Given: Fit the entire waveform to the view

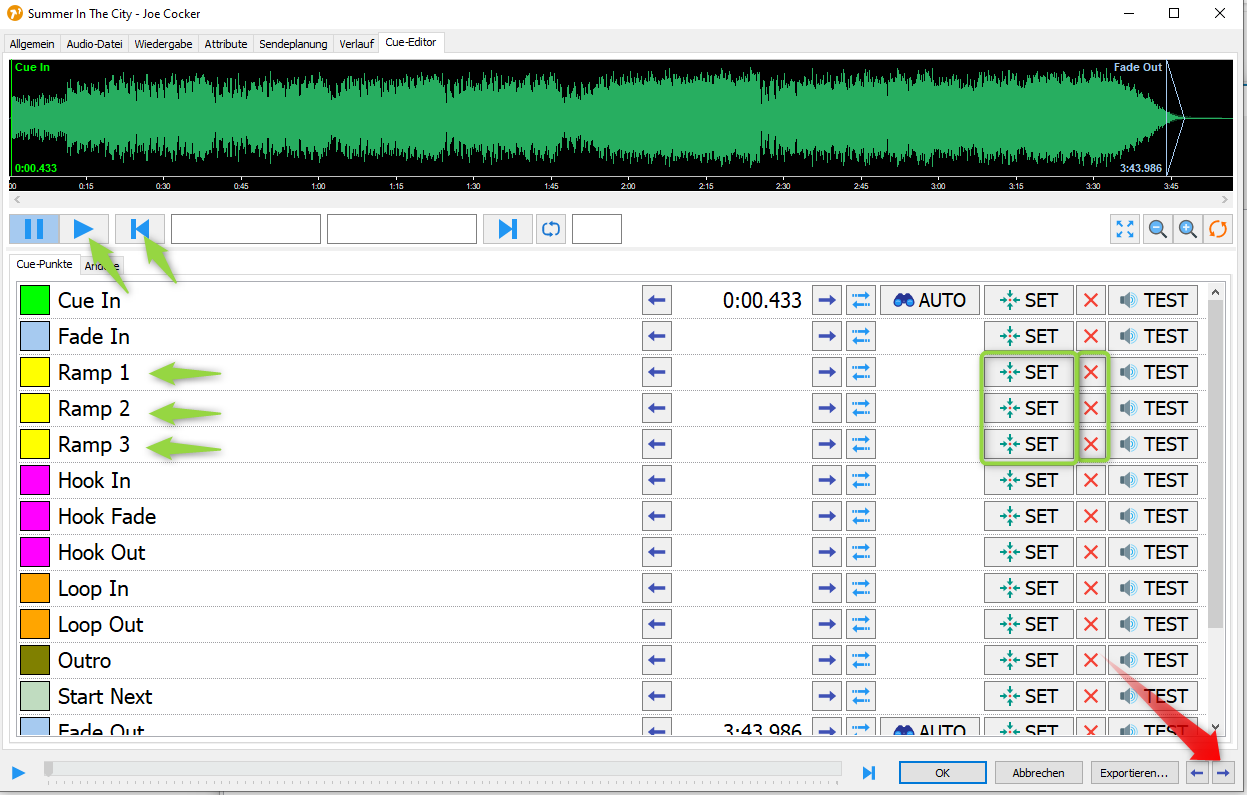Looking at the screenshot, I should tap(1124, 228).
